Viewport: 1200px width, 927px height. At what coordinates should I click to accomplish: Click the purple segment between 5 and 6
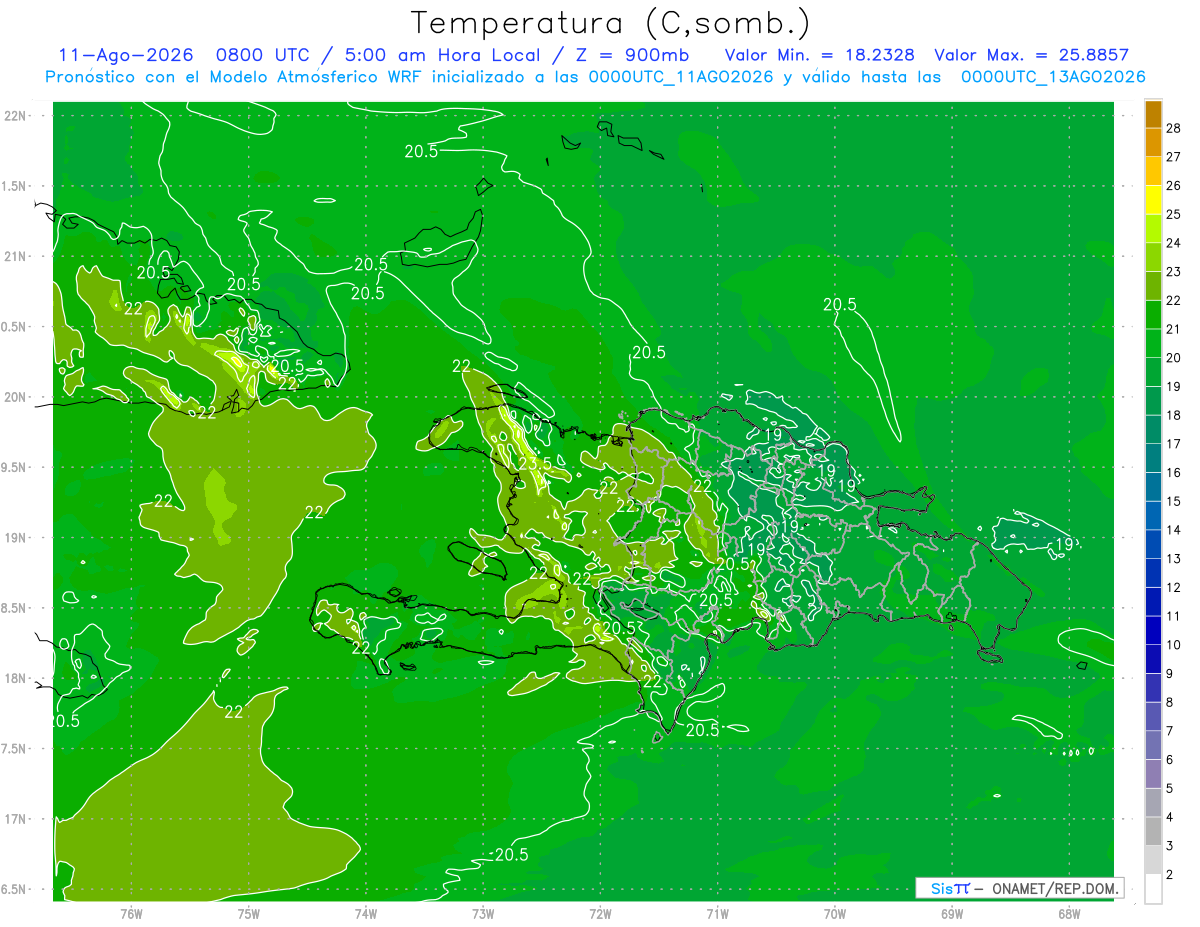(1153, 775)
